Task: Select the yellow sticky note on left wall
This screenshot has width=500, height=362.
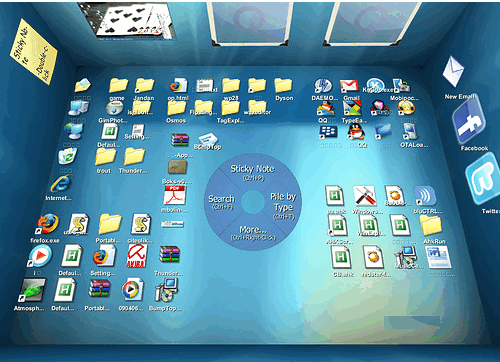Action: tap(33, 51)
